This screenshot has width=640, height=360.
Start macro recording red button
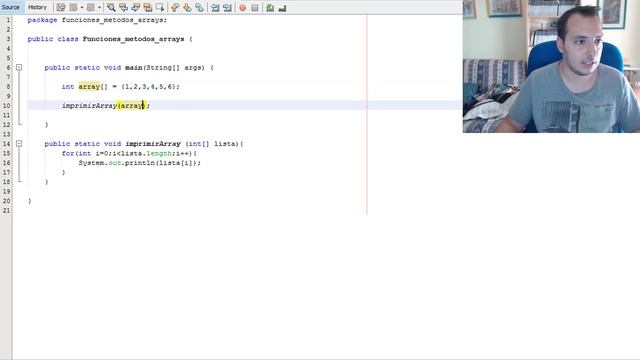point(242,7)
